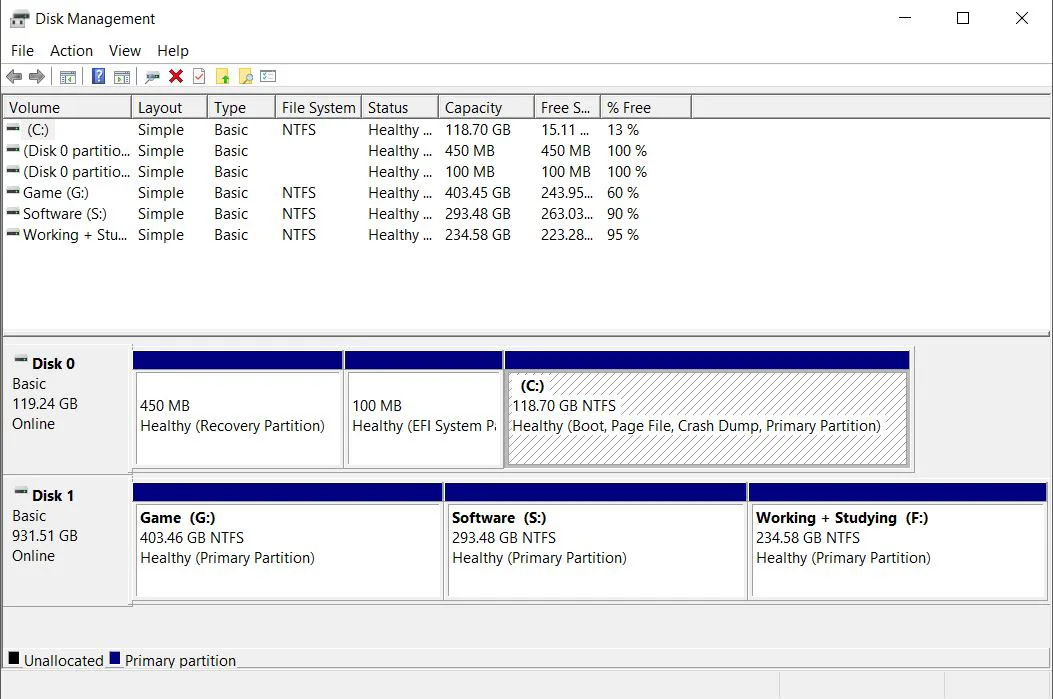Click the 60 % free value
Screen dimensions: 1053x699
click(x=623, y=193)
